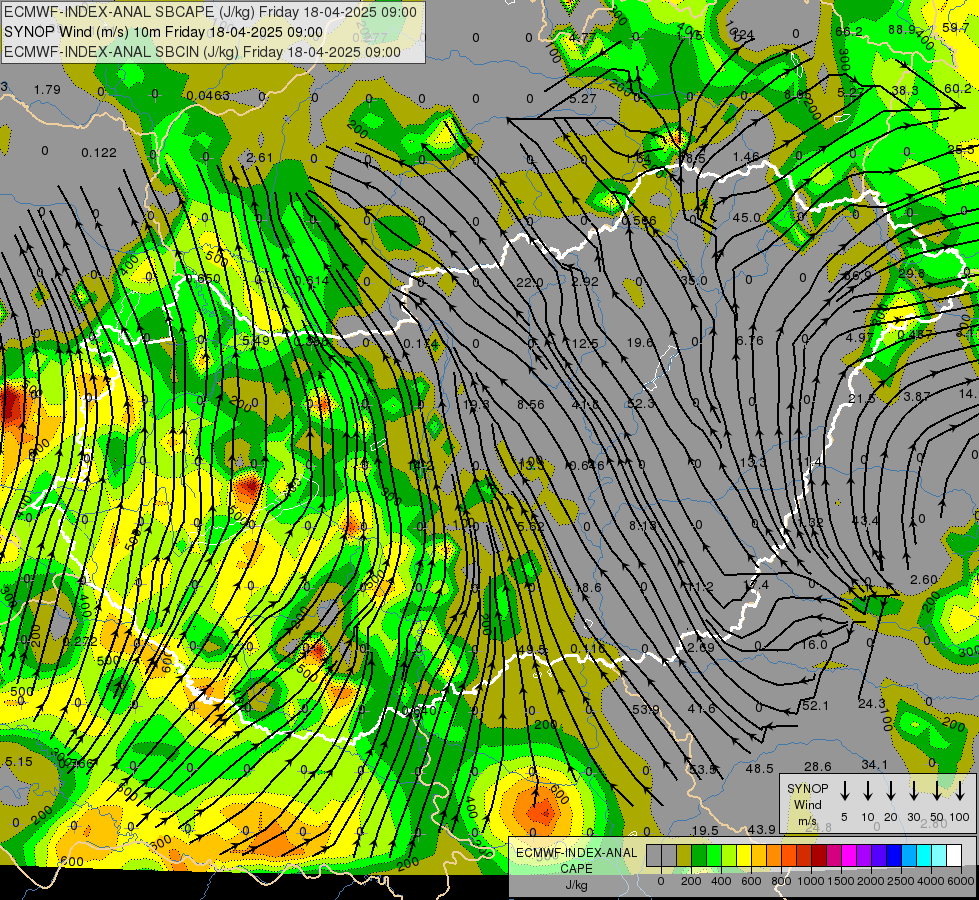Click the map value 52.3
The height and width of the screenshot is (900, 979).
[641, 403]
